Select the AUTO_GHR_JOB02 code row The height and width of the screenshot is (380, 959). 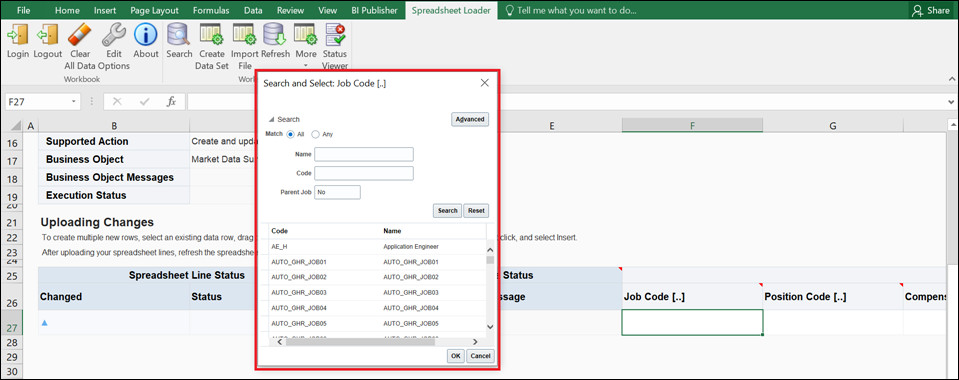pyautogui.click(x=377, y=277)
